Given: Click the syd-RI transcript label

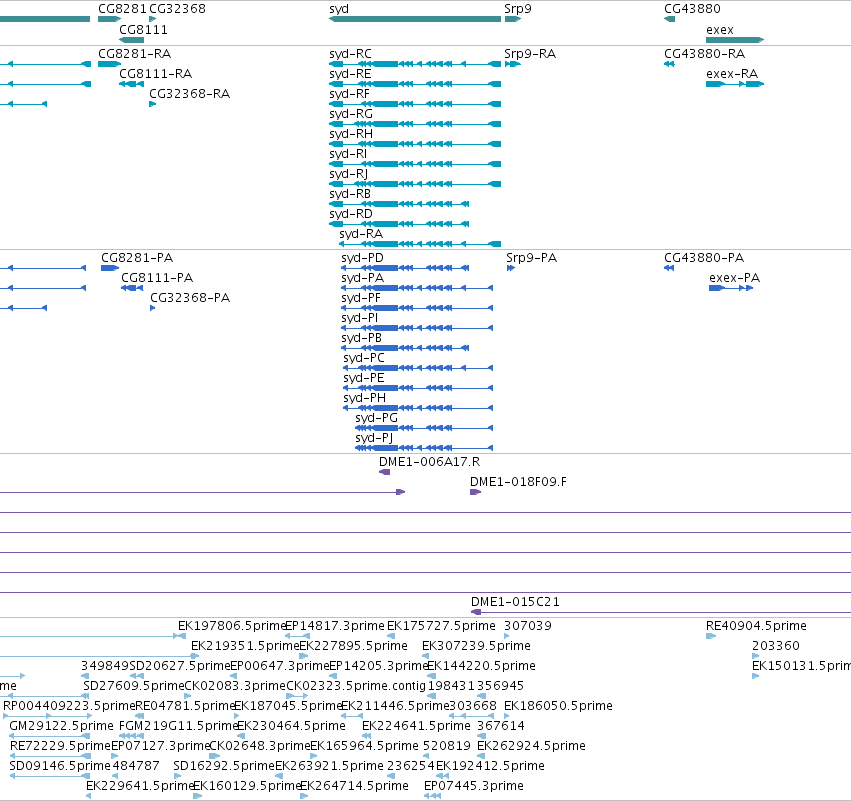Looking at the screenshot, I should click(348, 154).
